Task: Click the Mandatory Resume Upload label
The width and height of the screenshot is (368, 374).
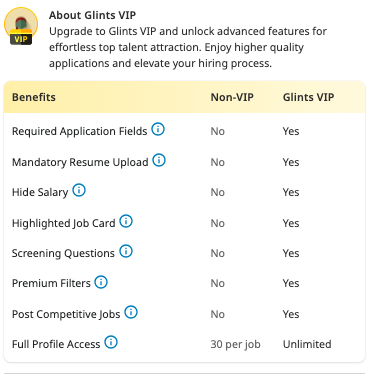Action: coord(80,162)
